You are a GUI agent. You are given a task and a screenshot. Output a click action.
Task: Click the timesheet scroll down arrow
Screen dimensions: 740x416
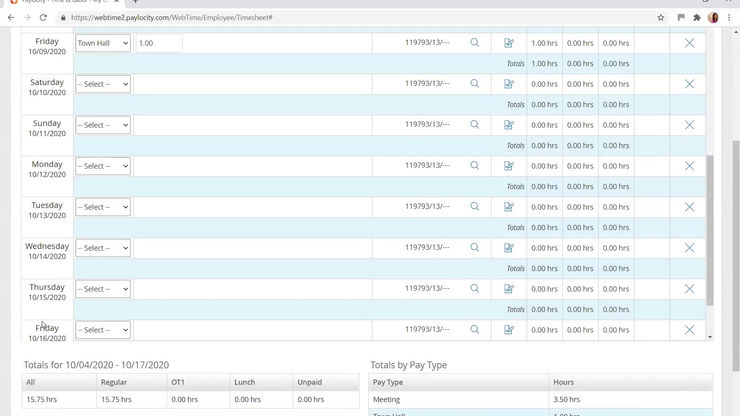(710, 337)
